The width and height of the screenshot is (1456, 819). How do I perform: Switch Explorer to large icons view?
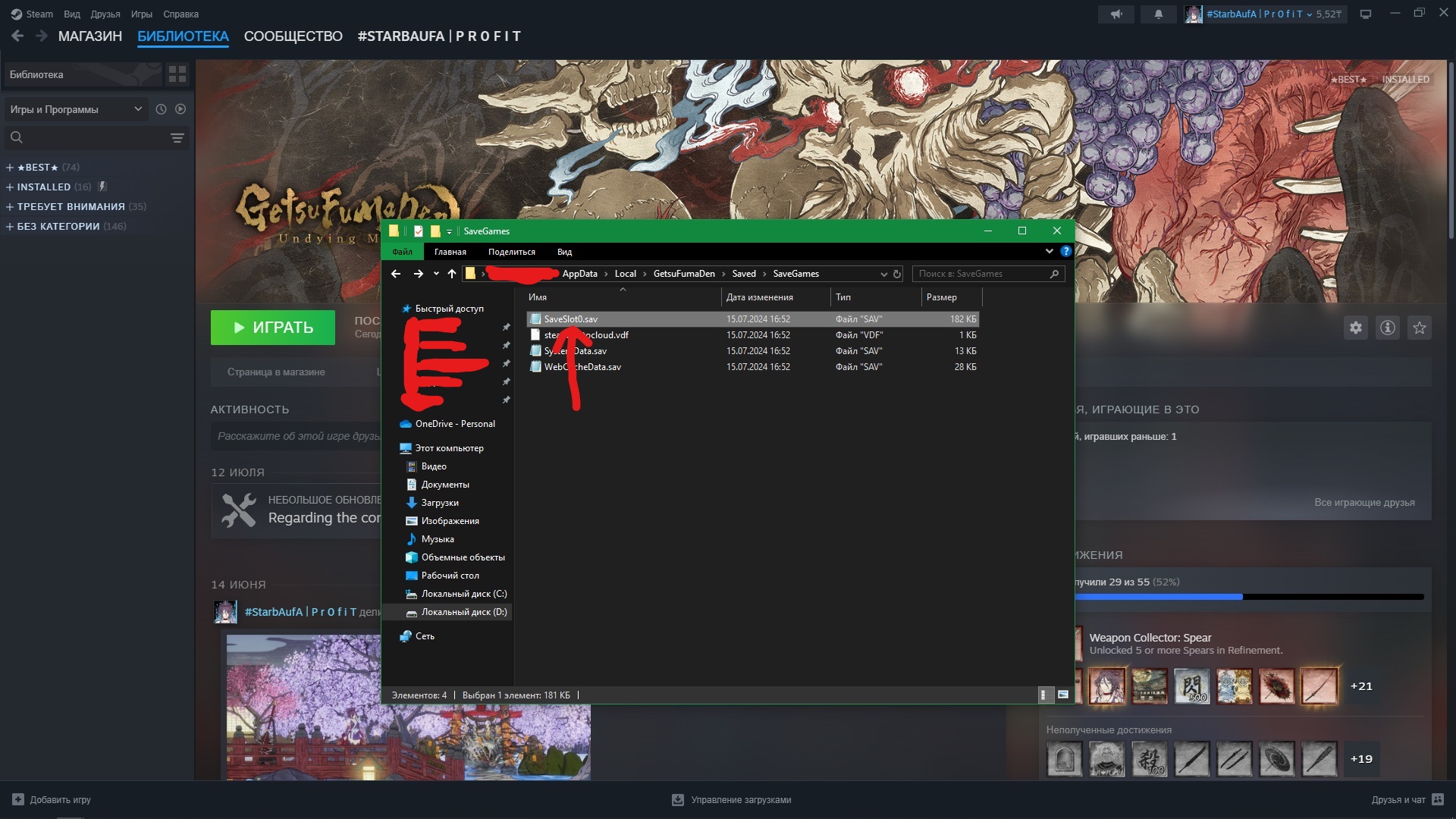pos(1063,695)
